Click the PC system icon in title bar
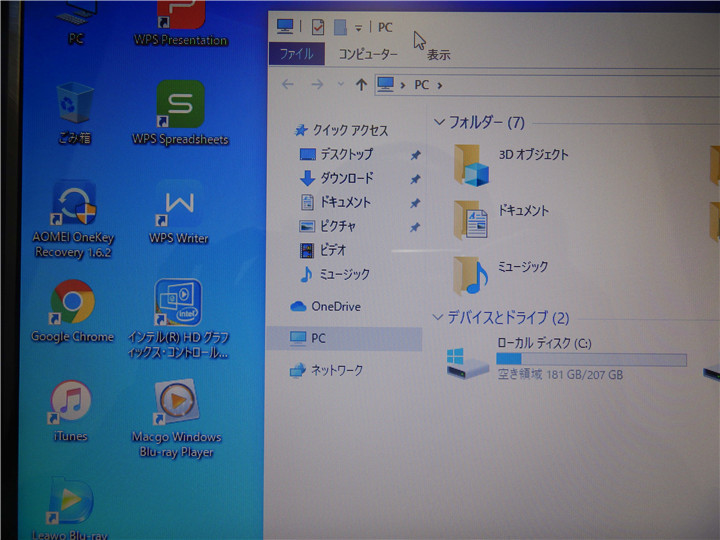This screenshot has width=720, height=540. [285, 26]
